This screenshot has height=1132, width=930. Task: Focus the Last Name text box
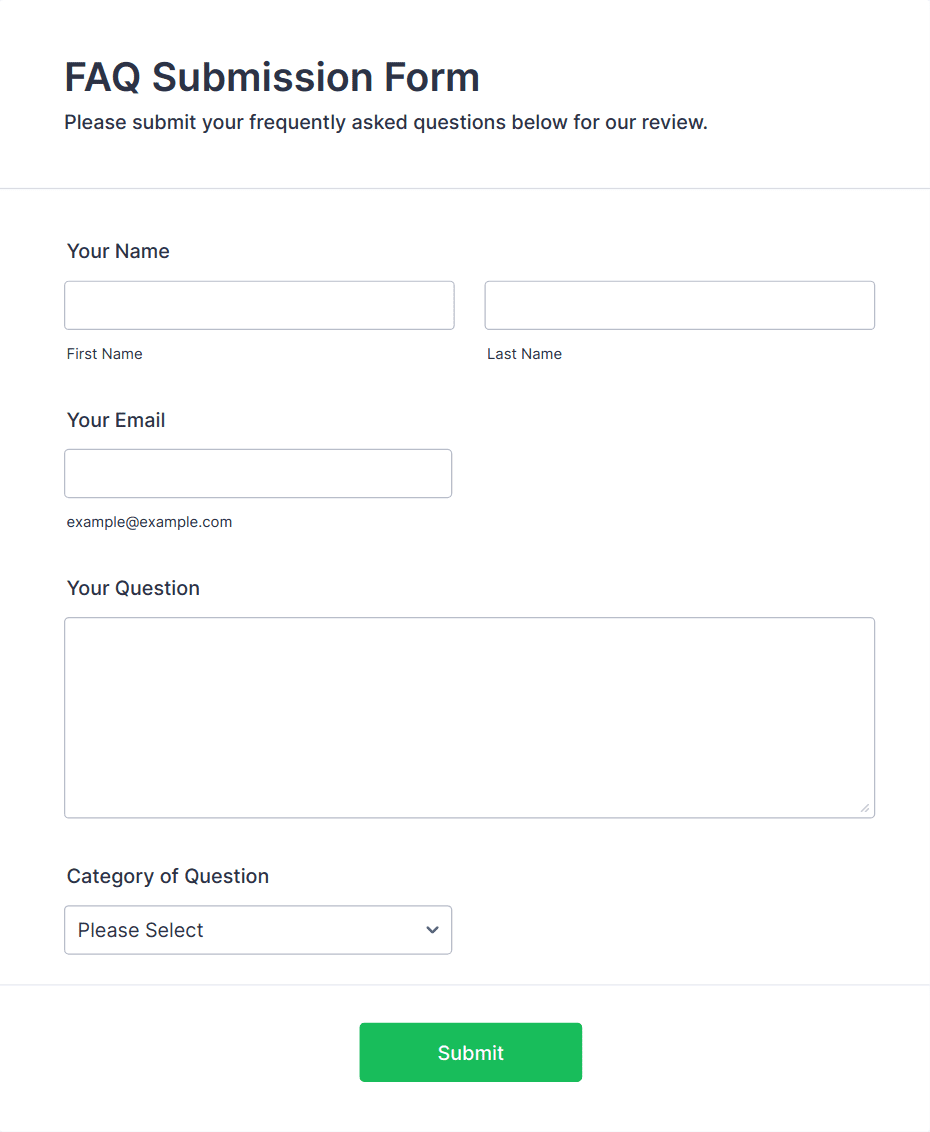[679, 305]
